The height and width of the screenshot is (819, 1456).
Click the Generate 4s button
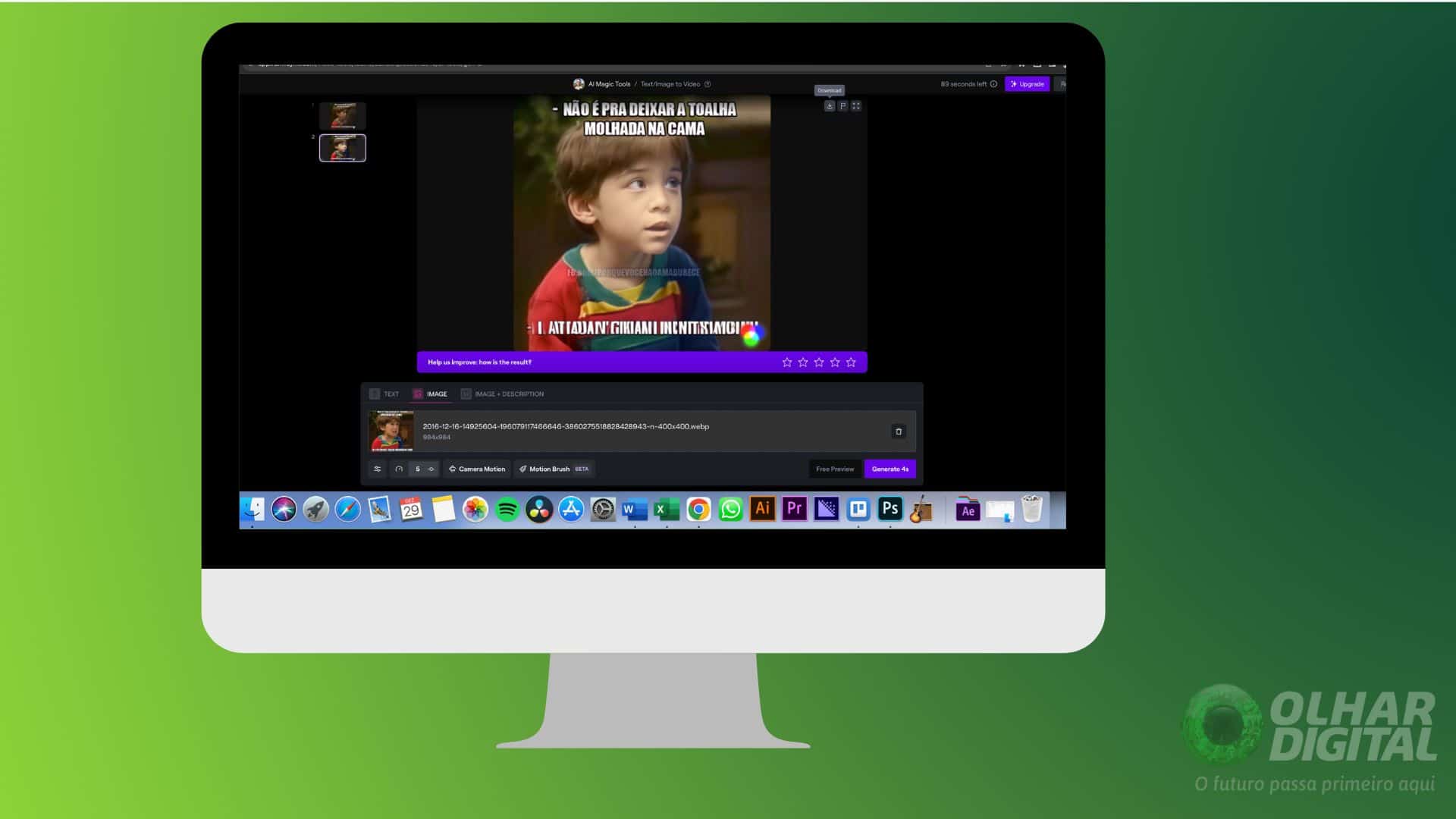click(890, 469)
